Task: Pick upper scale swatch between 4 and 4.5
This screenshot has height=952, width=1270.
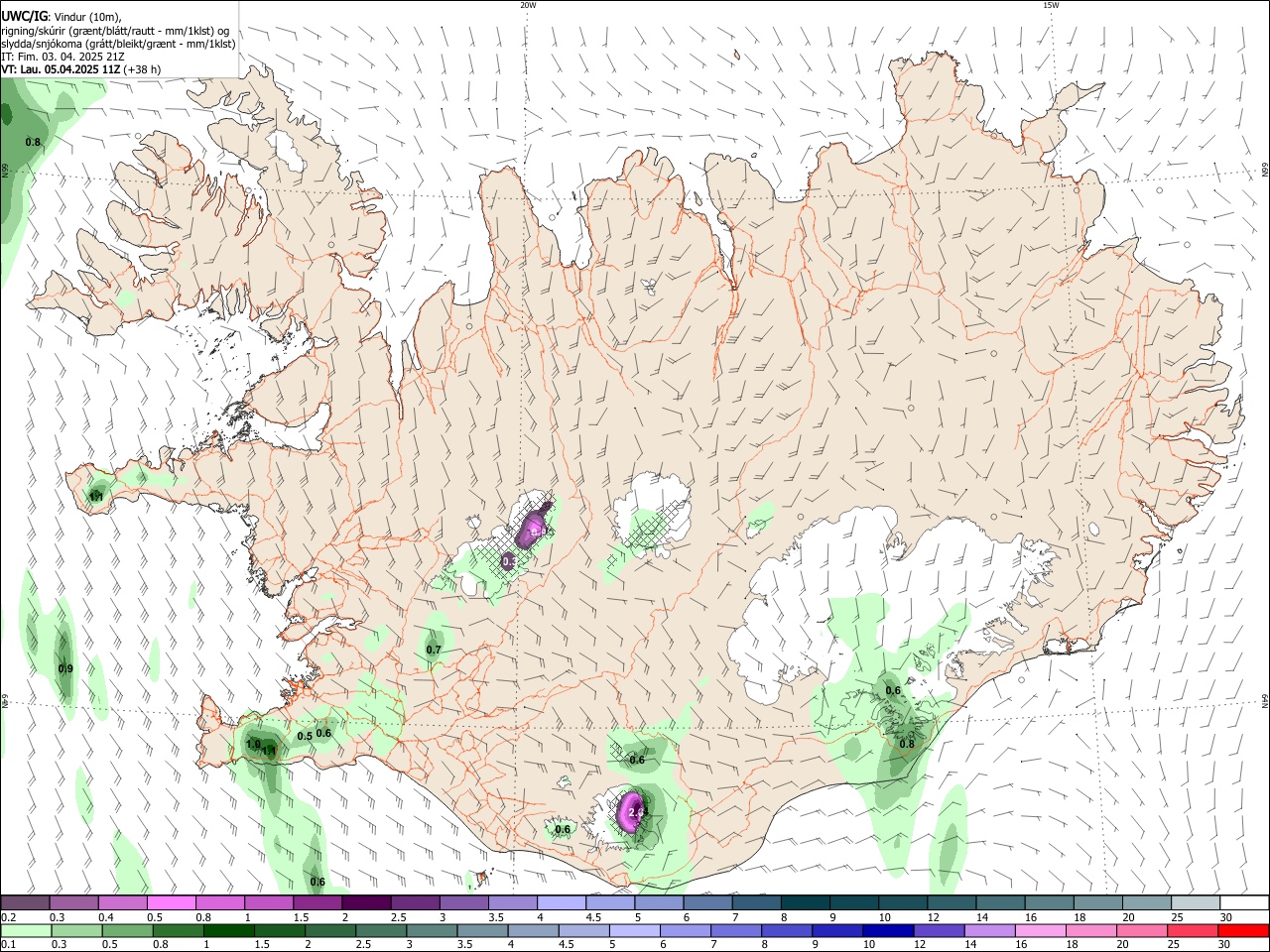Action: [x=562, y=902]
